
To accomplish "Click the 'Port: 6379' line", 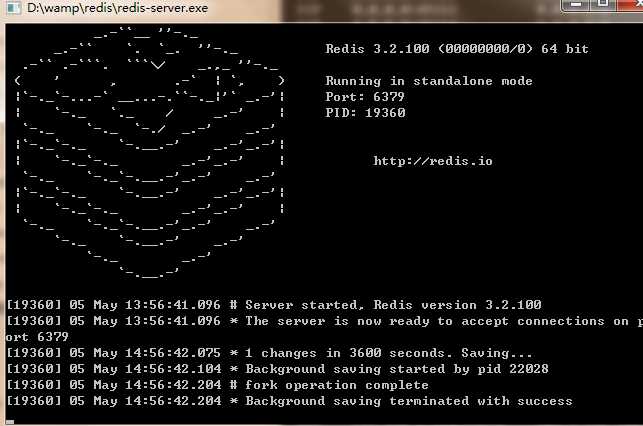I will point(365,97).
